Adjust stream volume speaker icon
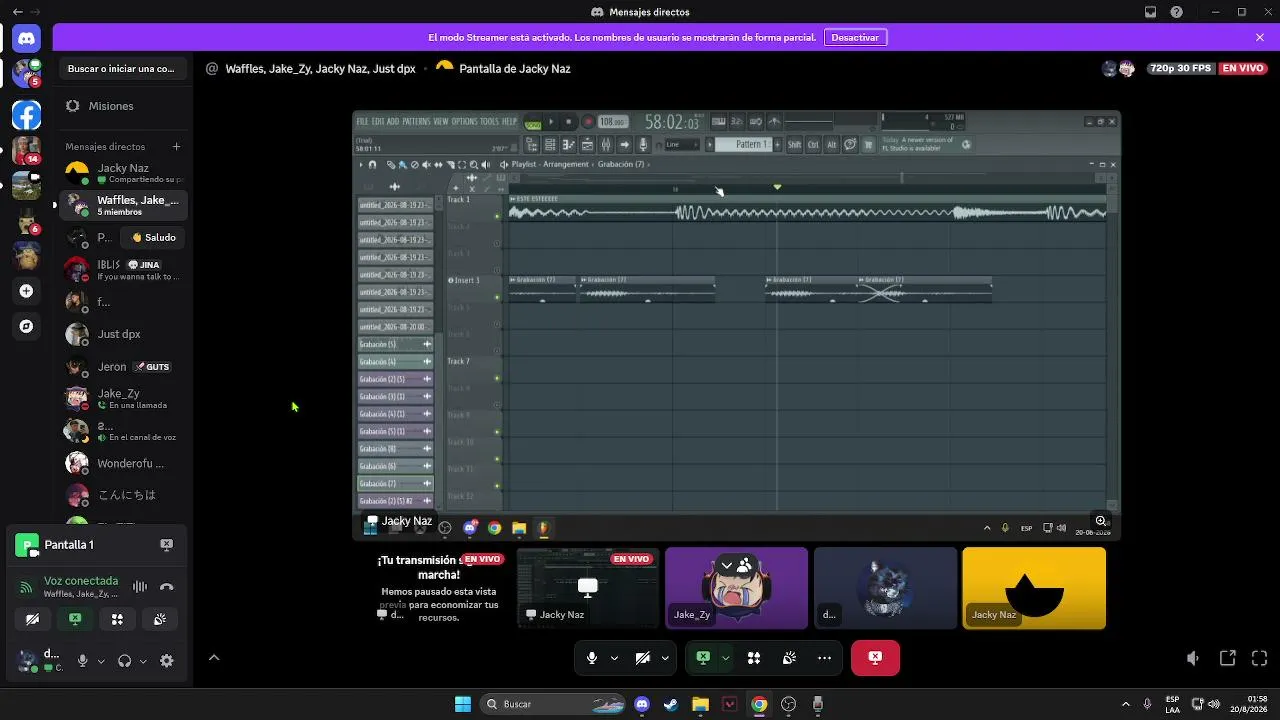This screenshot has width=1280, height=720. click(x=1192, y=658)
